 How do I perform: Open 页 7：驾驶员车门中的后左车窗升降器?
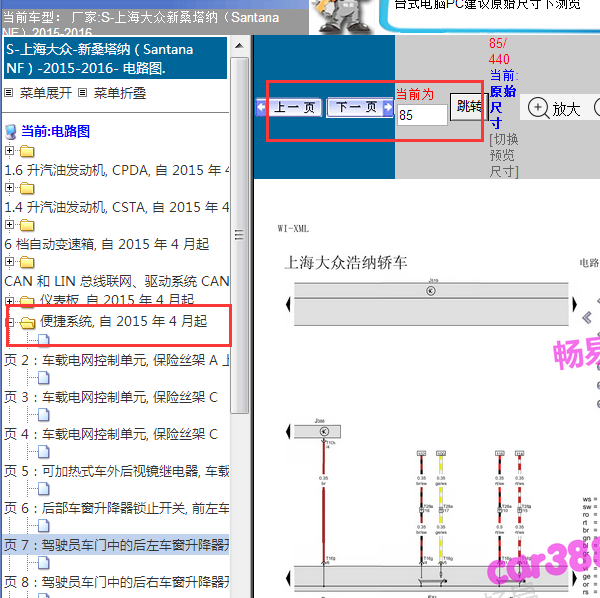pyautogui.click(x=117, y=545)
